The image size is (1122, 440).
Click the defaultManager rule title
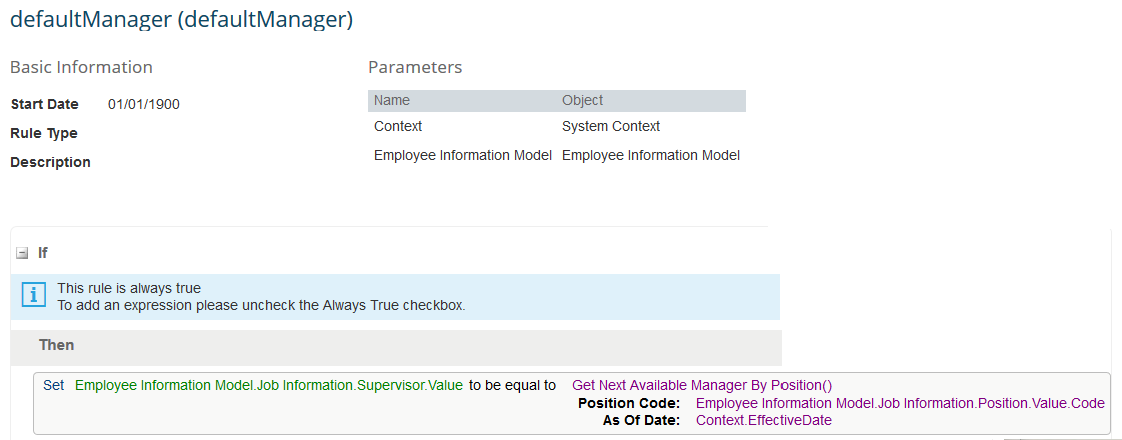point(182,19)
